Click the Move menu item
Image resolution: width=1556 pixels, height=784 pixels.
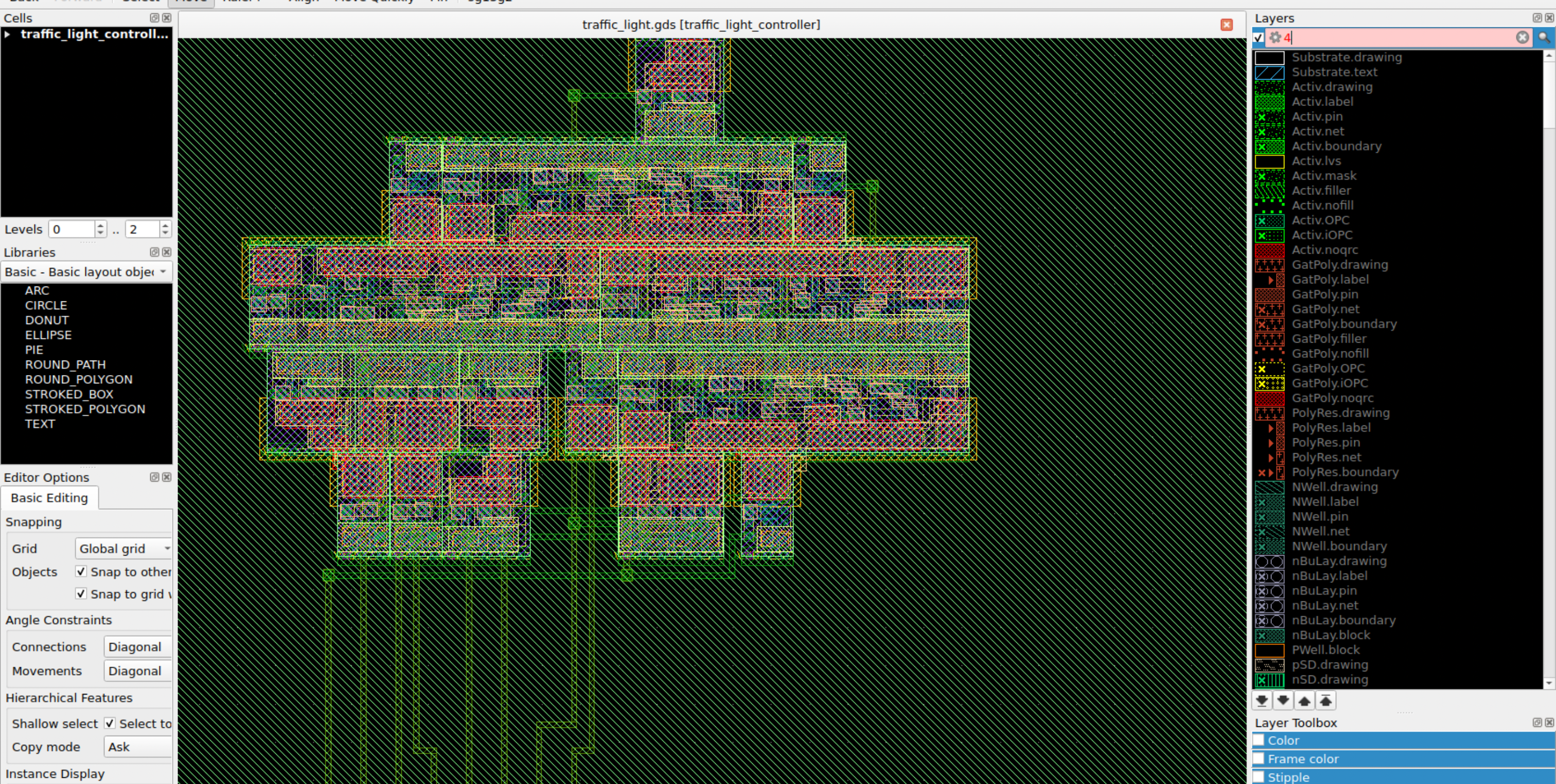coord(190,1)
